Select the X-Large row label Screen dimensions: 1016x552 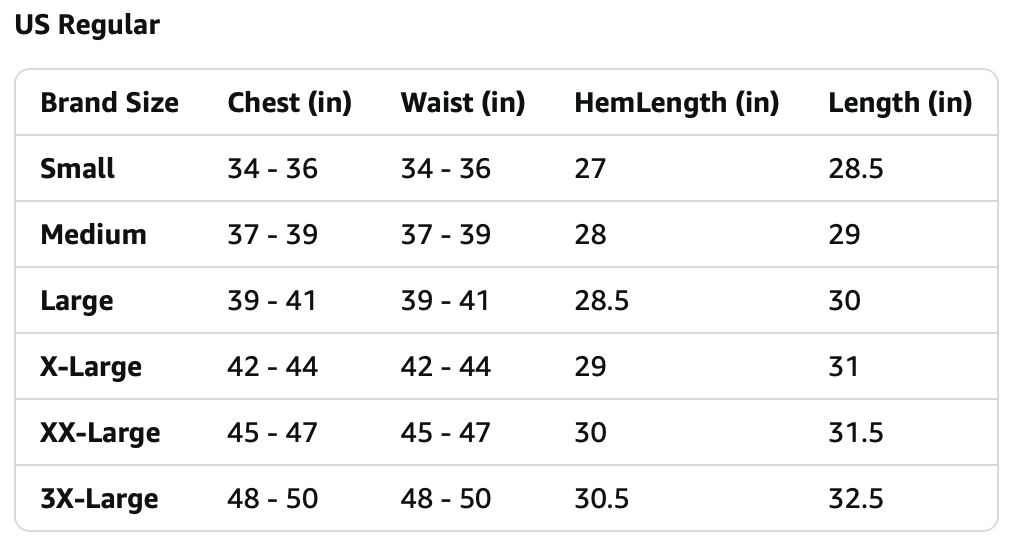click(91, 367)
